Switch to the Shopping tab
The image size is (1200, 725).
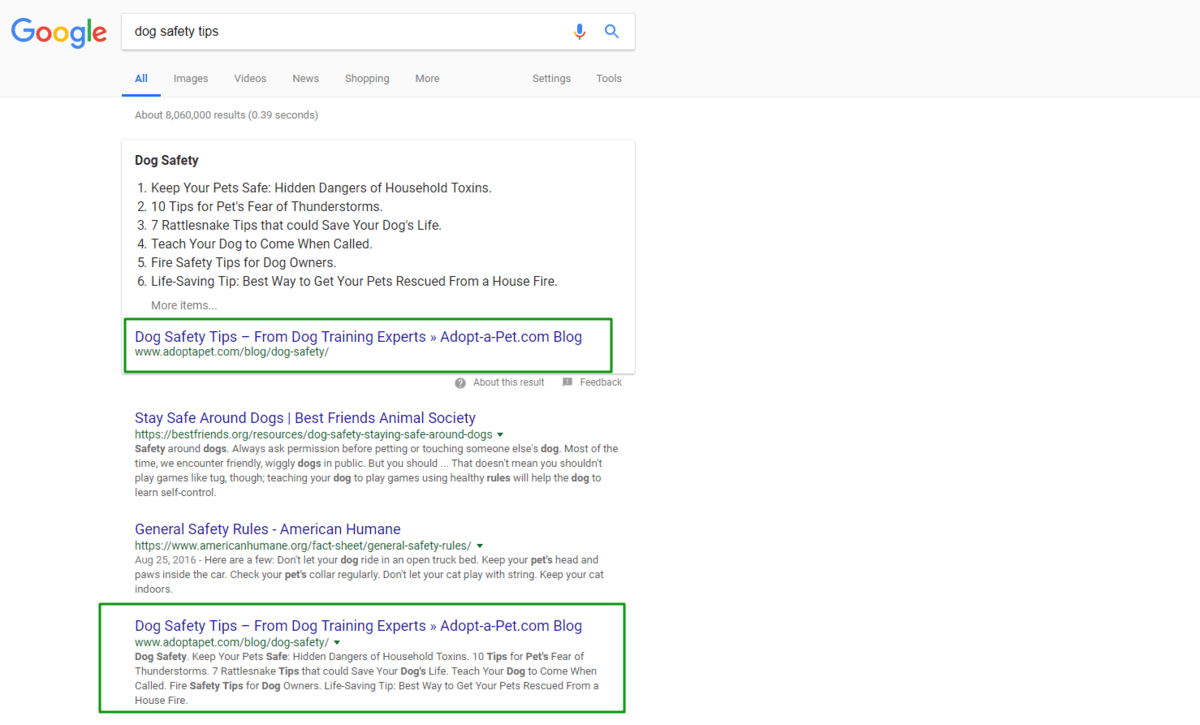pyautogui.click(x=367, y=79)
